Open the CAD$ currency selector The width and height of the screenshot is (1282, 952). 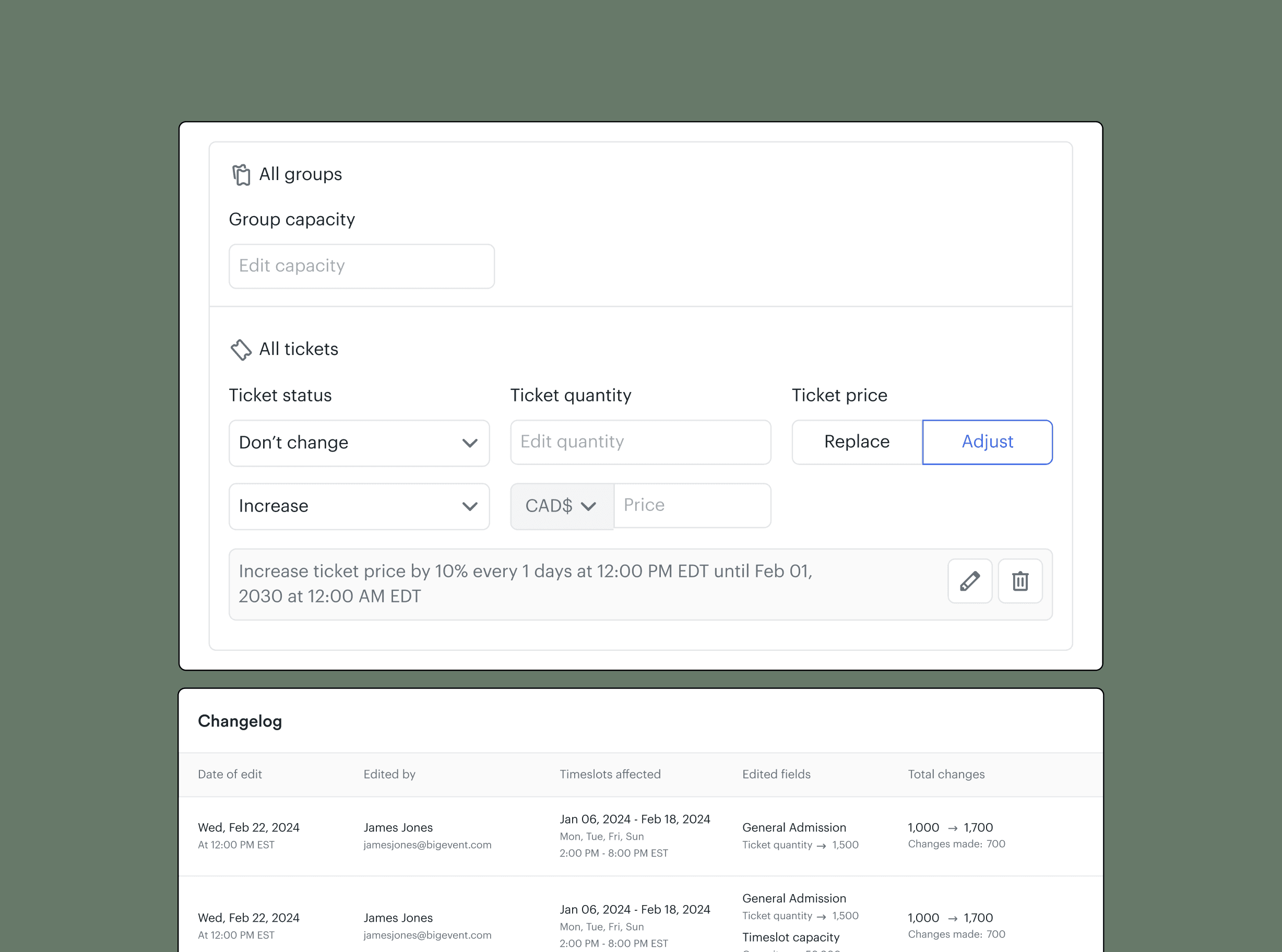pos(561,507)
